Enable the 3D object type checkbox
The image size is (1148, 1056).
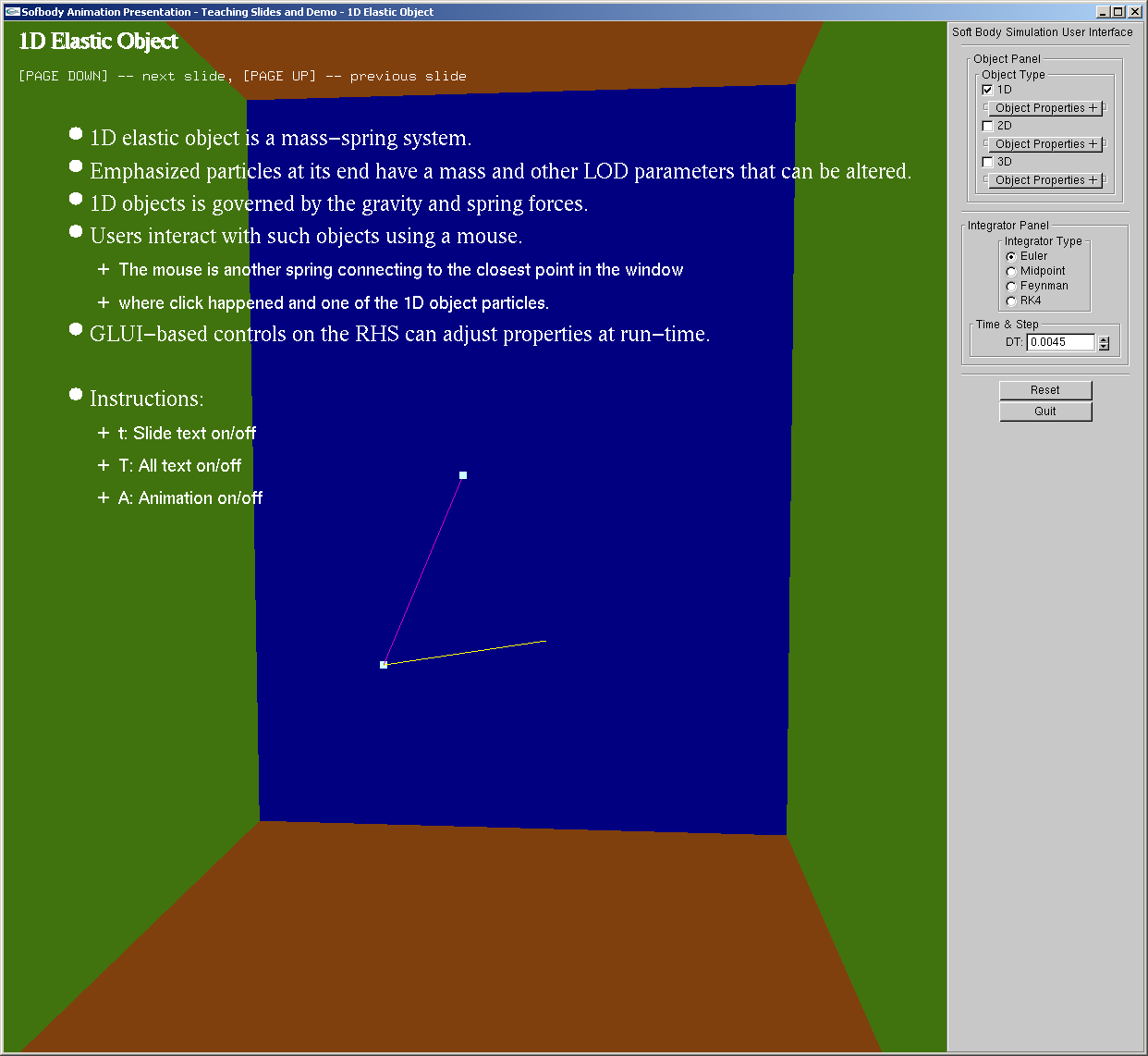pyautogui.click(x=987, y=162)
